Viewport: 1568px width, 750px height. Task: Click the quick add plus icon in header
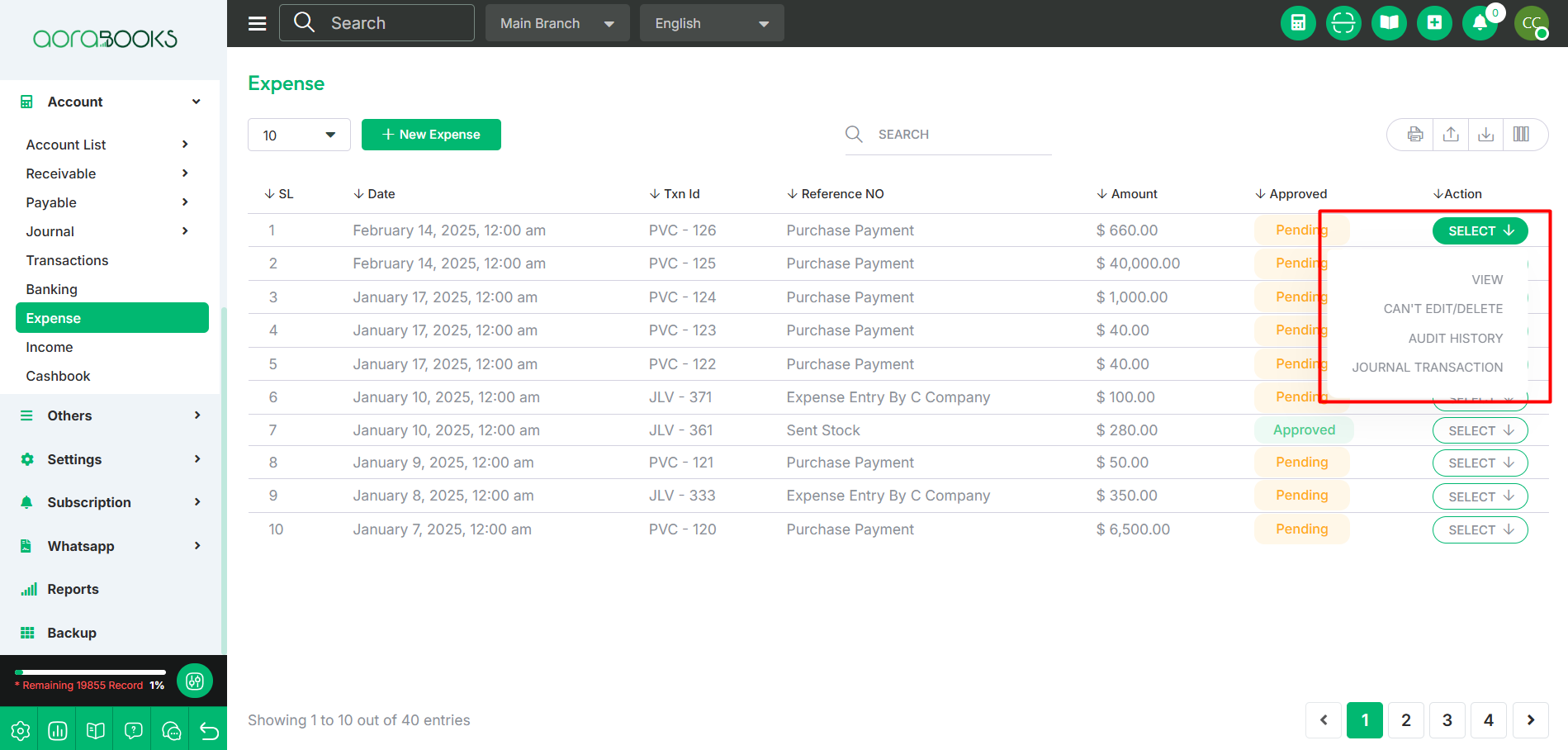click(1434, 22)
